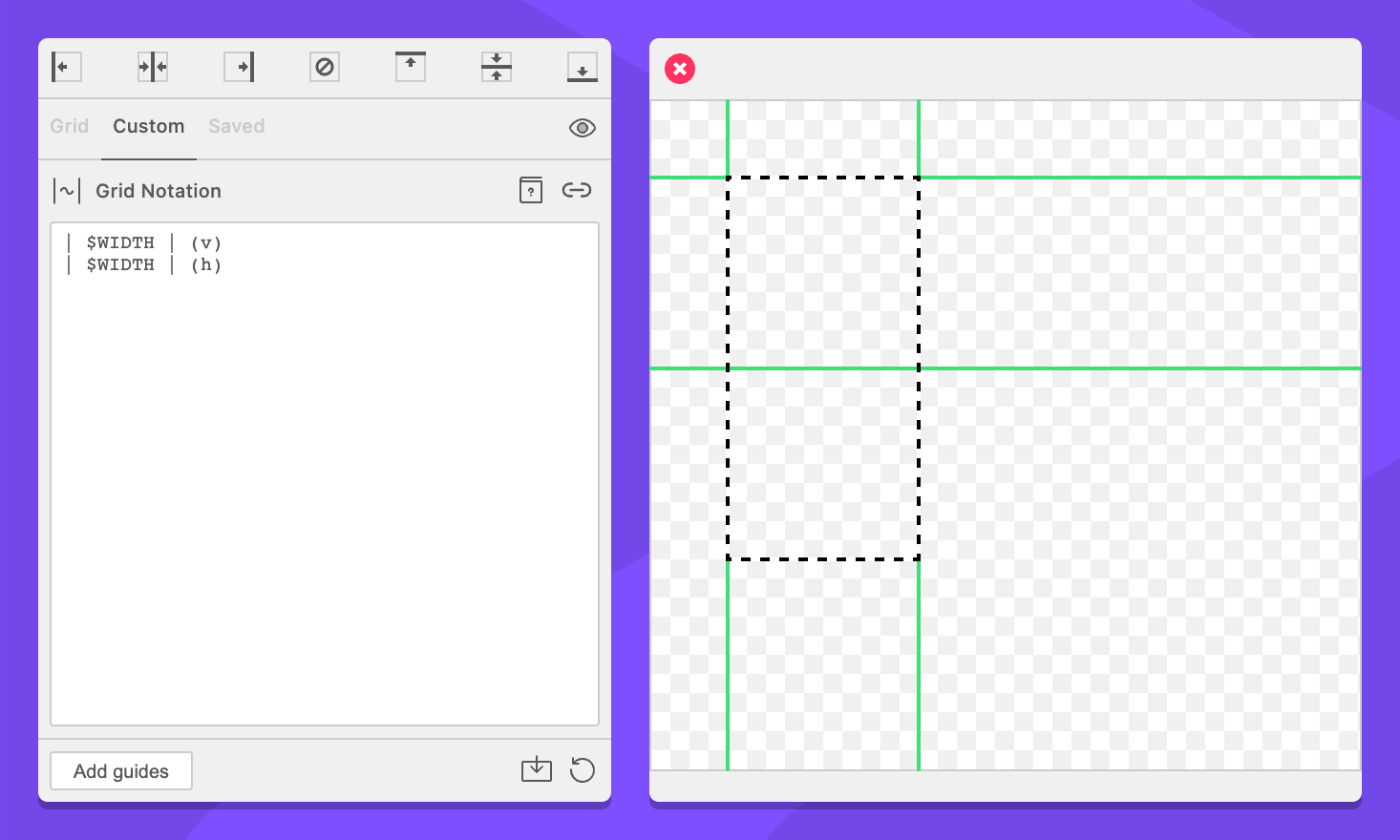The image size is (1400, 840).
Task: Click the clear guides icon
Action: point(325,67)
